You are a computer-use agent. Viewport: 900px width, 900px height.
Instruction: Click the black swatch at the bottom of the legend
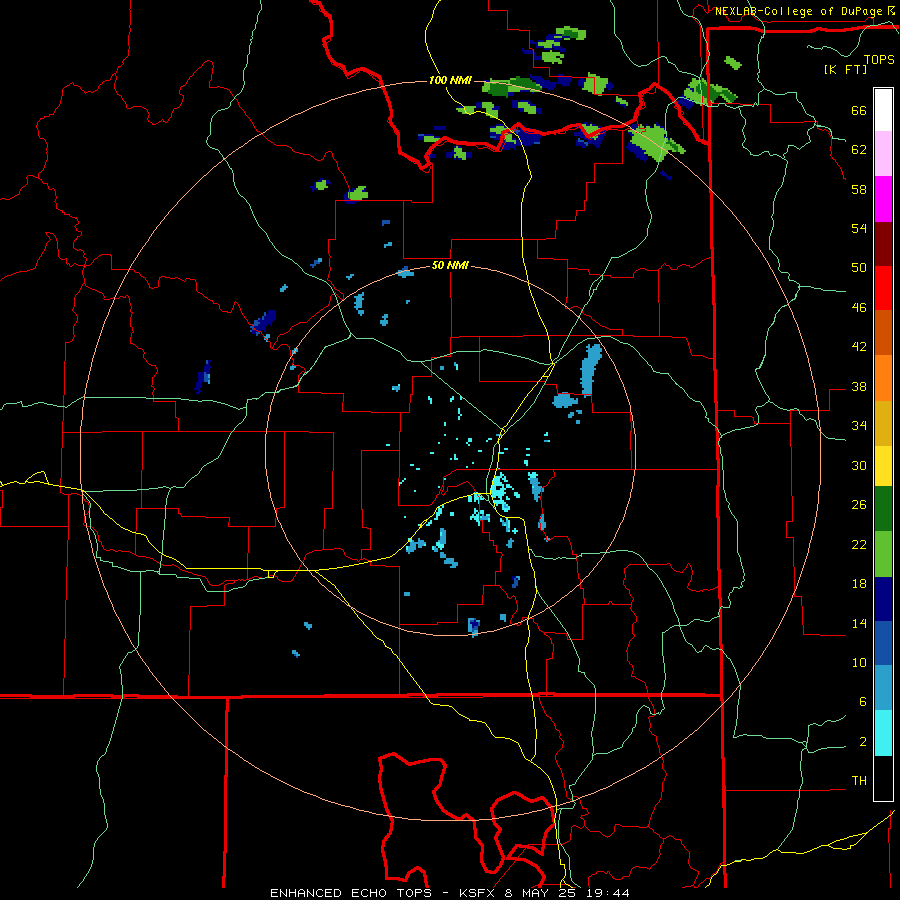tap(883, 778)
